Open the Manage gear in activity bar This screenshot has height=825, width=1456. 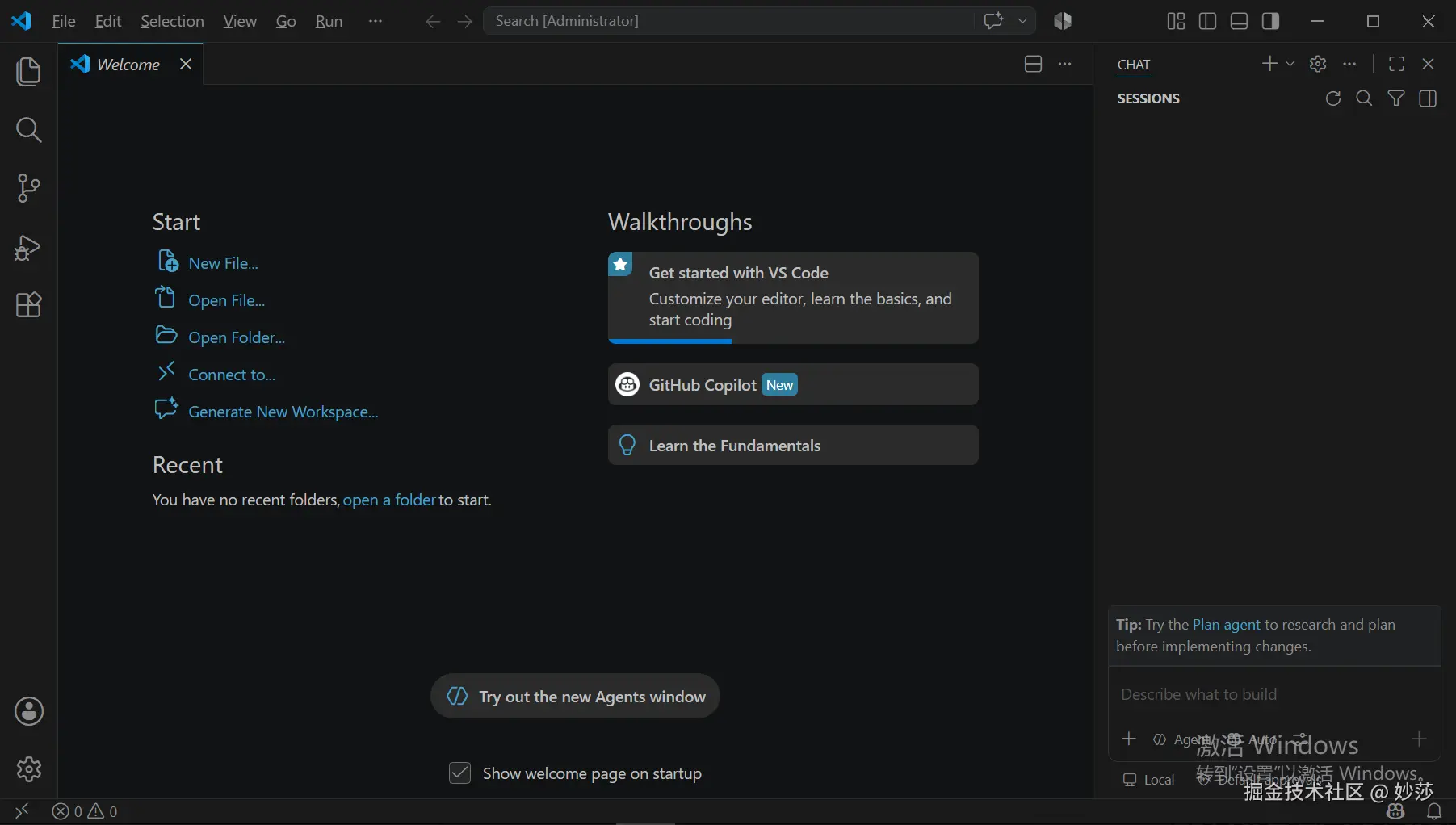point(28,769)
